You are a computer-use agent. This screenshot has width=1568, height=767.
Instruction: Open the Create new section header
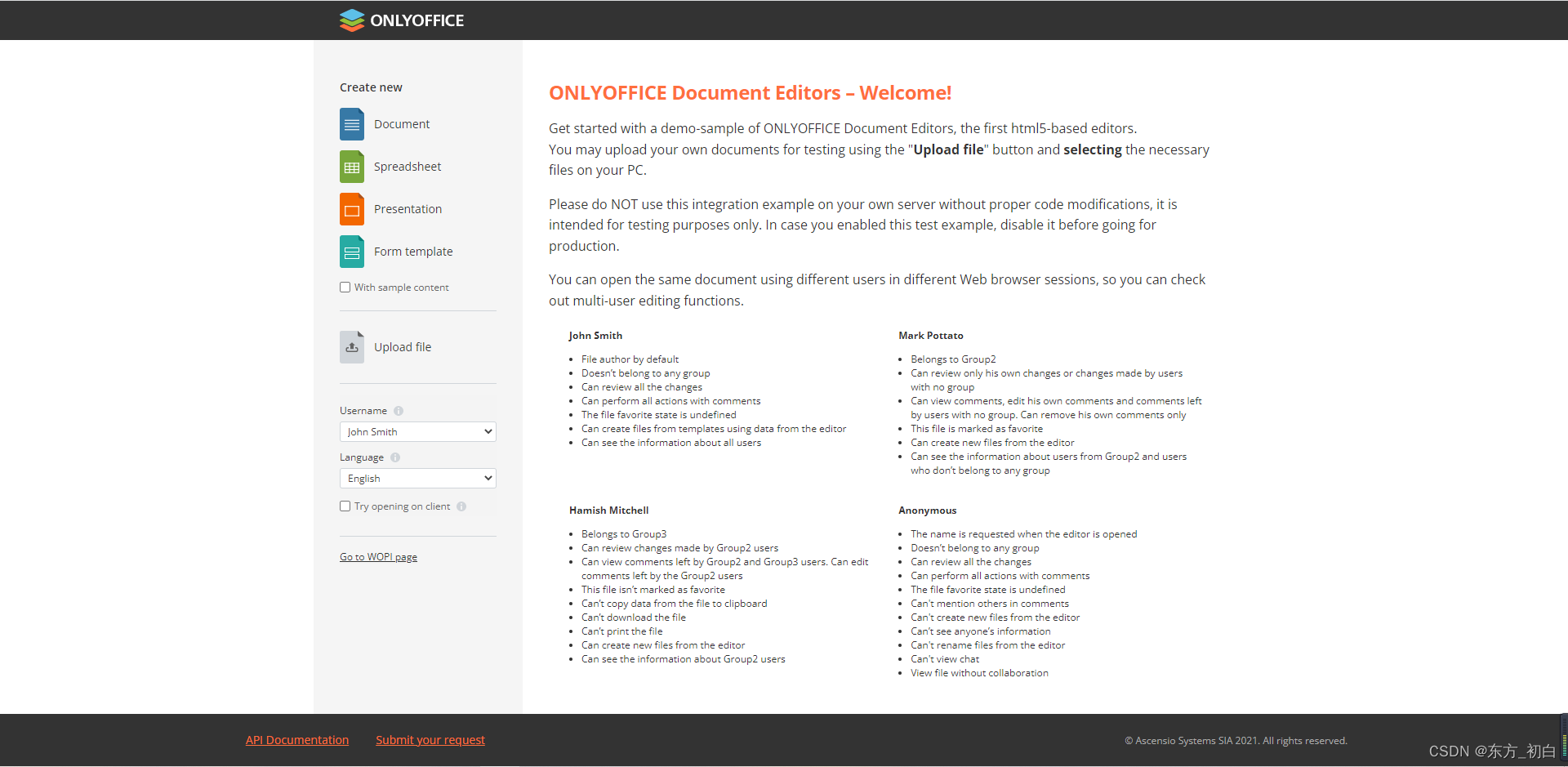click(x=371, y=87)
